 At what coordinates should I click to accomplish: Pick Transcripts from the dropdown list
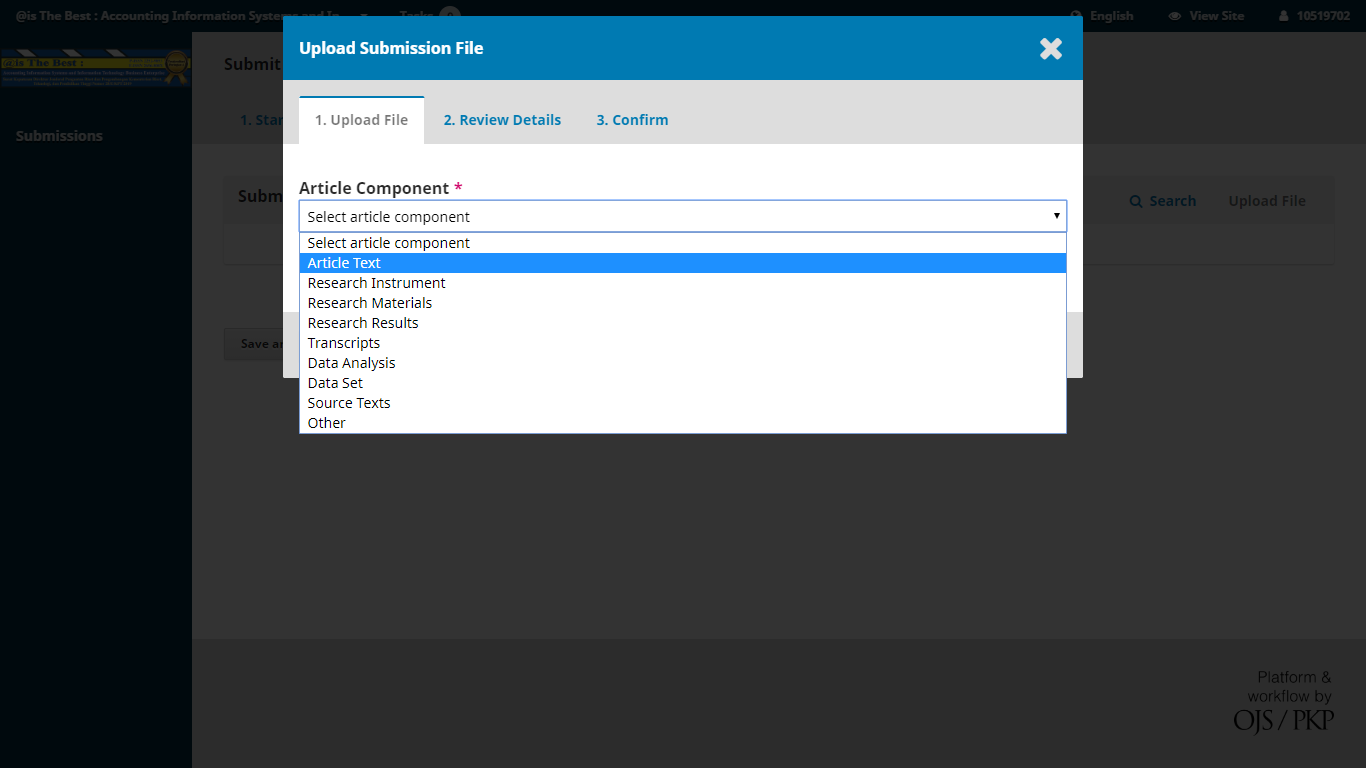pyautogui.click(x=683, y=343)
